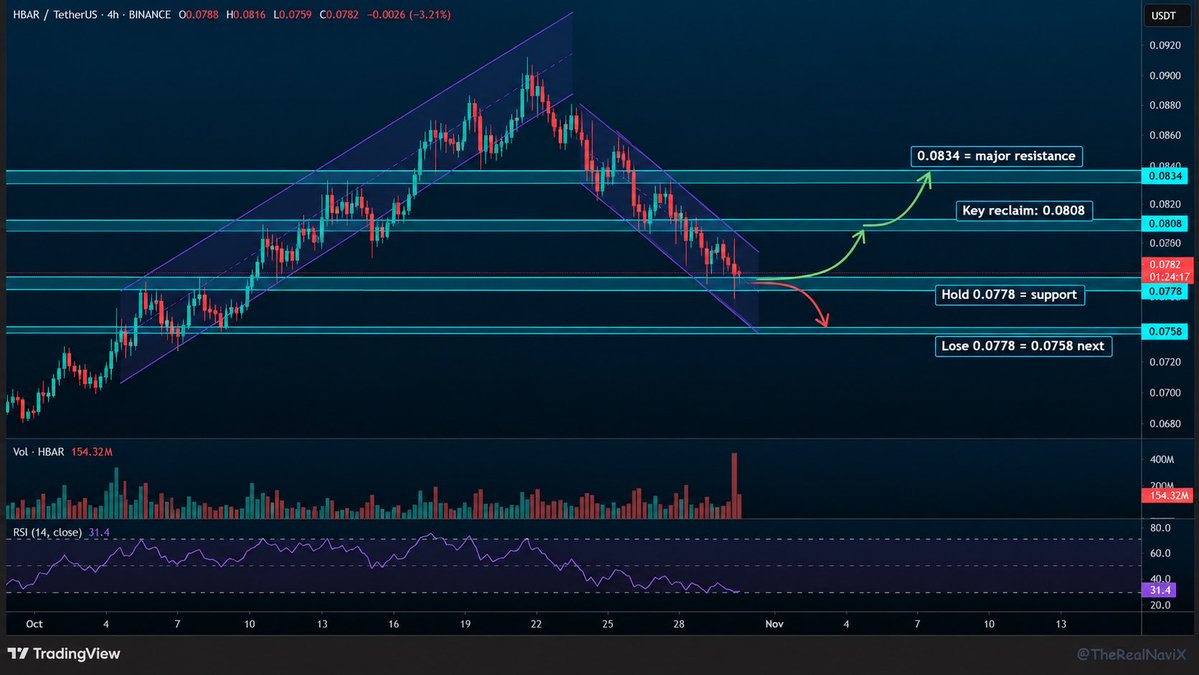Click the HBAR / TetherUS symbol title

(55, 15)
